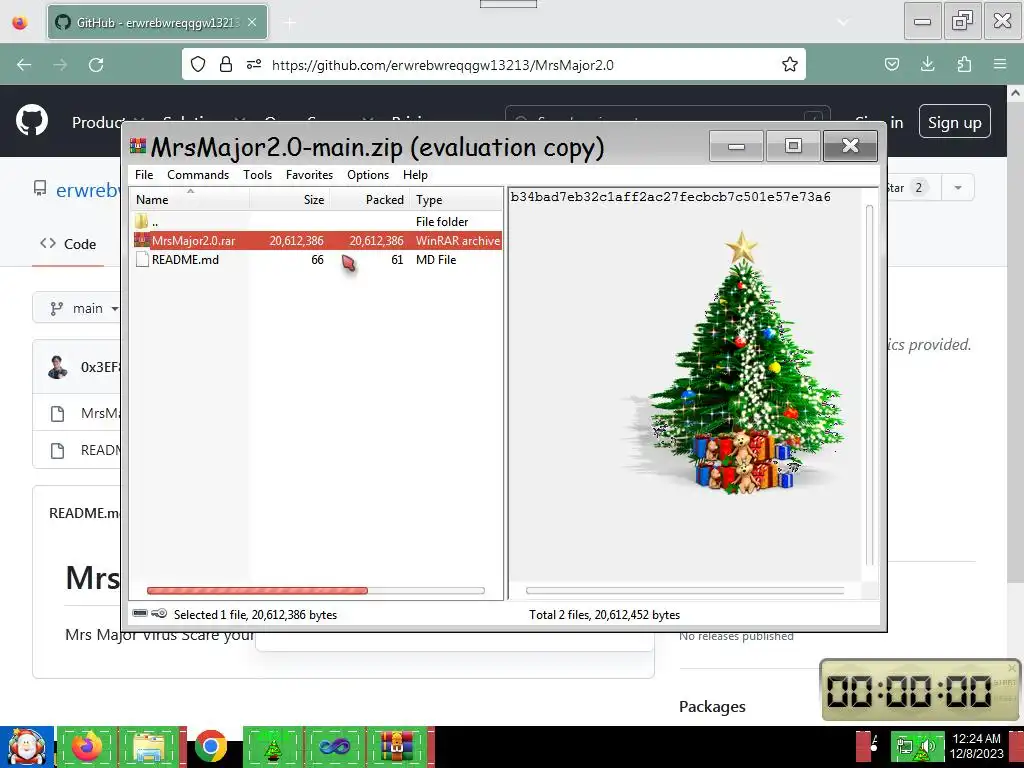Select the parent folder '..' icon
Screen dimensions: 1024x768
click(x=142, y=221)
